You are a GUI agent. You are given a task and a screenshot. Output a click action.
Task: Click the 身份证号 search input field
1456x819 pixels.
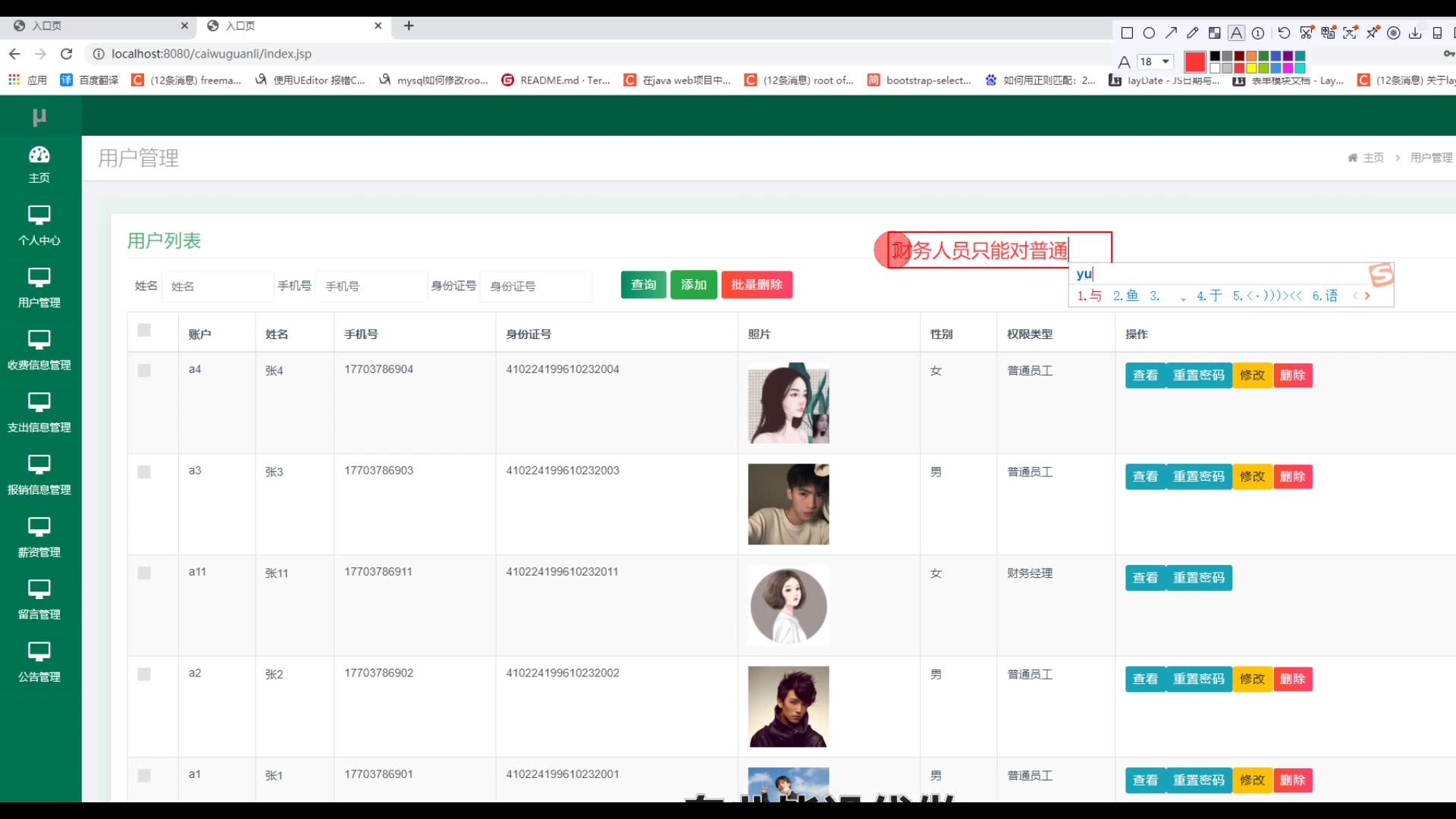click(535, 286)
